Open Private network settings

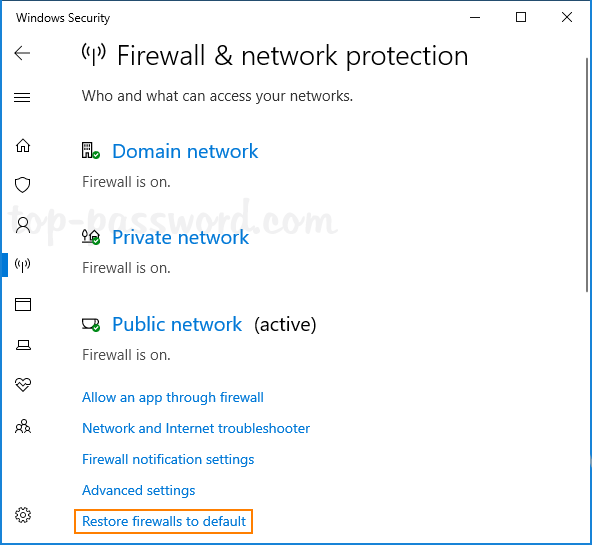(x=180, y=237)
